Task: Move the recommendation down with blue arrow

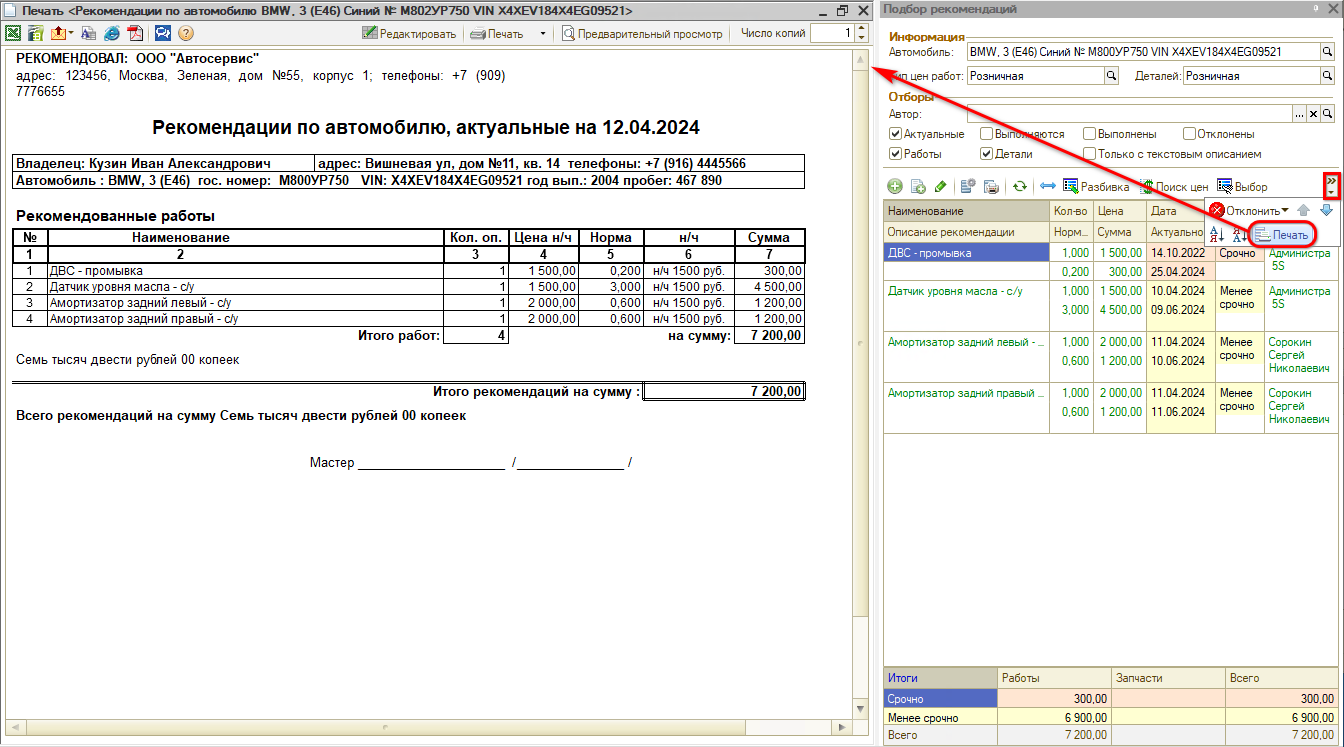Action: tap(1326, 210)
